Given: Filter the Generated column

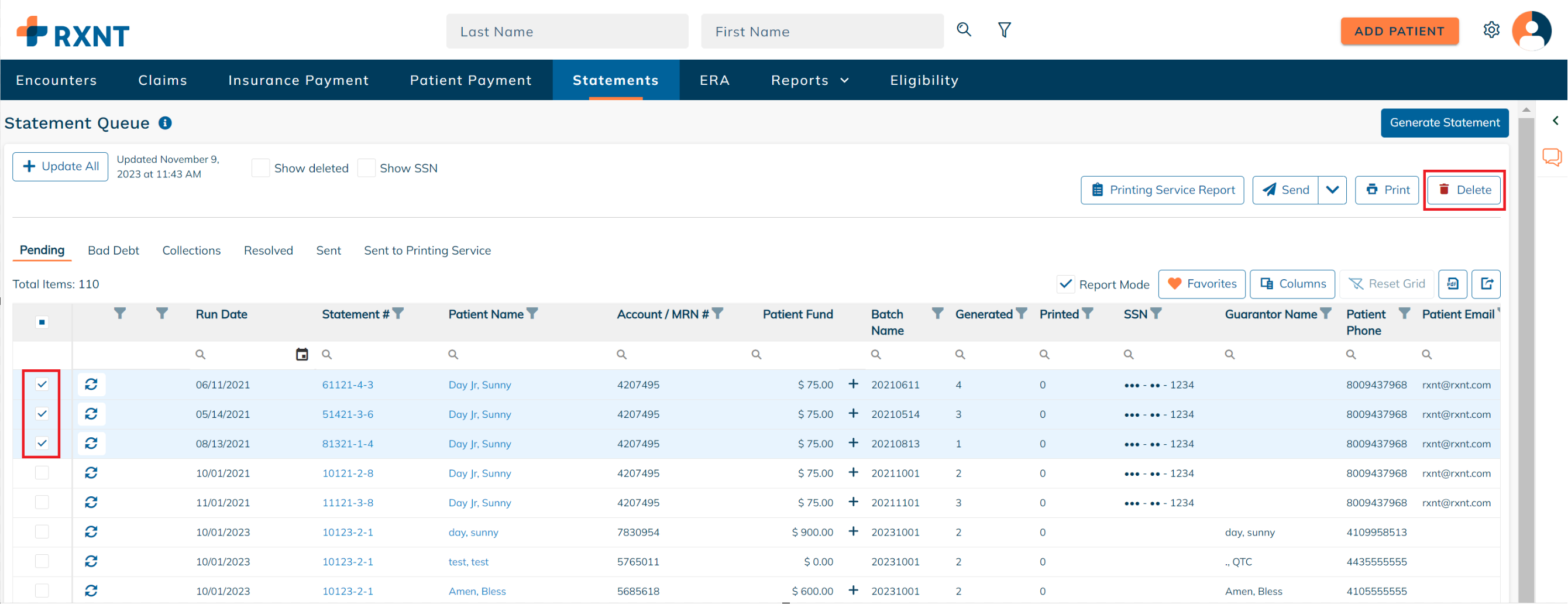Looking at the screenshot, I should (x=1022, y=314).
